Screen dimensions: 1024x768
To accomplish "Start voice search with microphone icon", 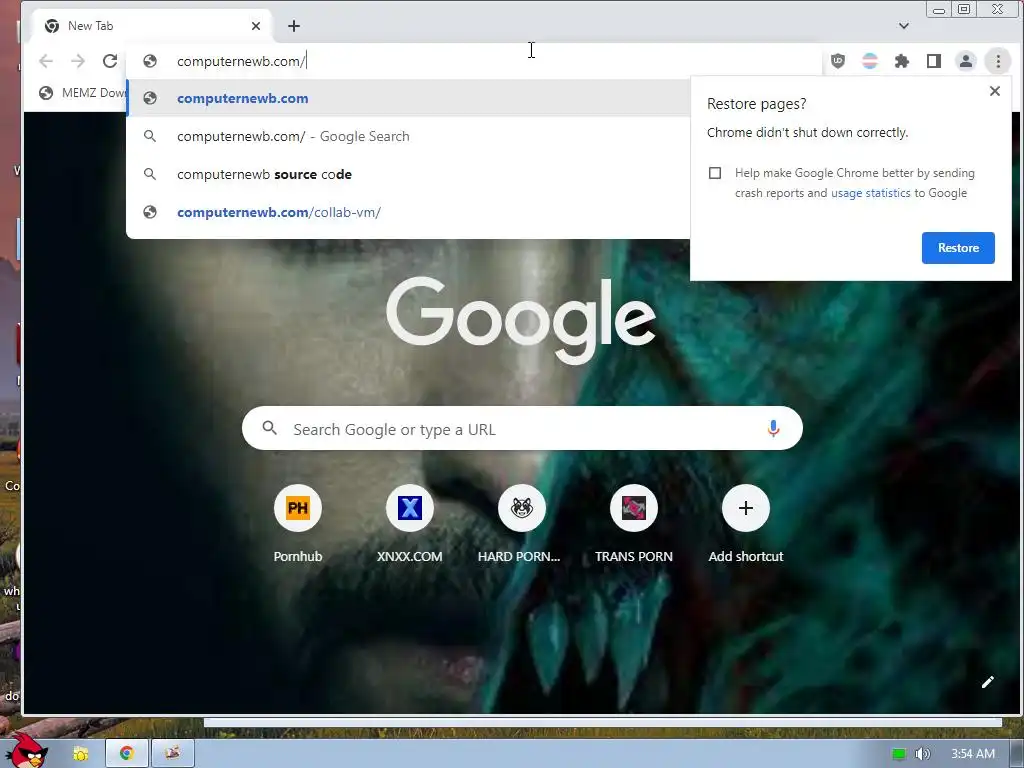I will click(773, 428).
